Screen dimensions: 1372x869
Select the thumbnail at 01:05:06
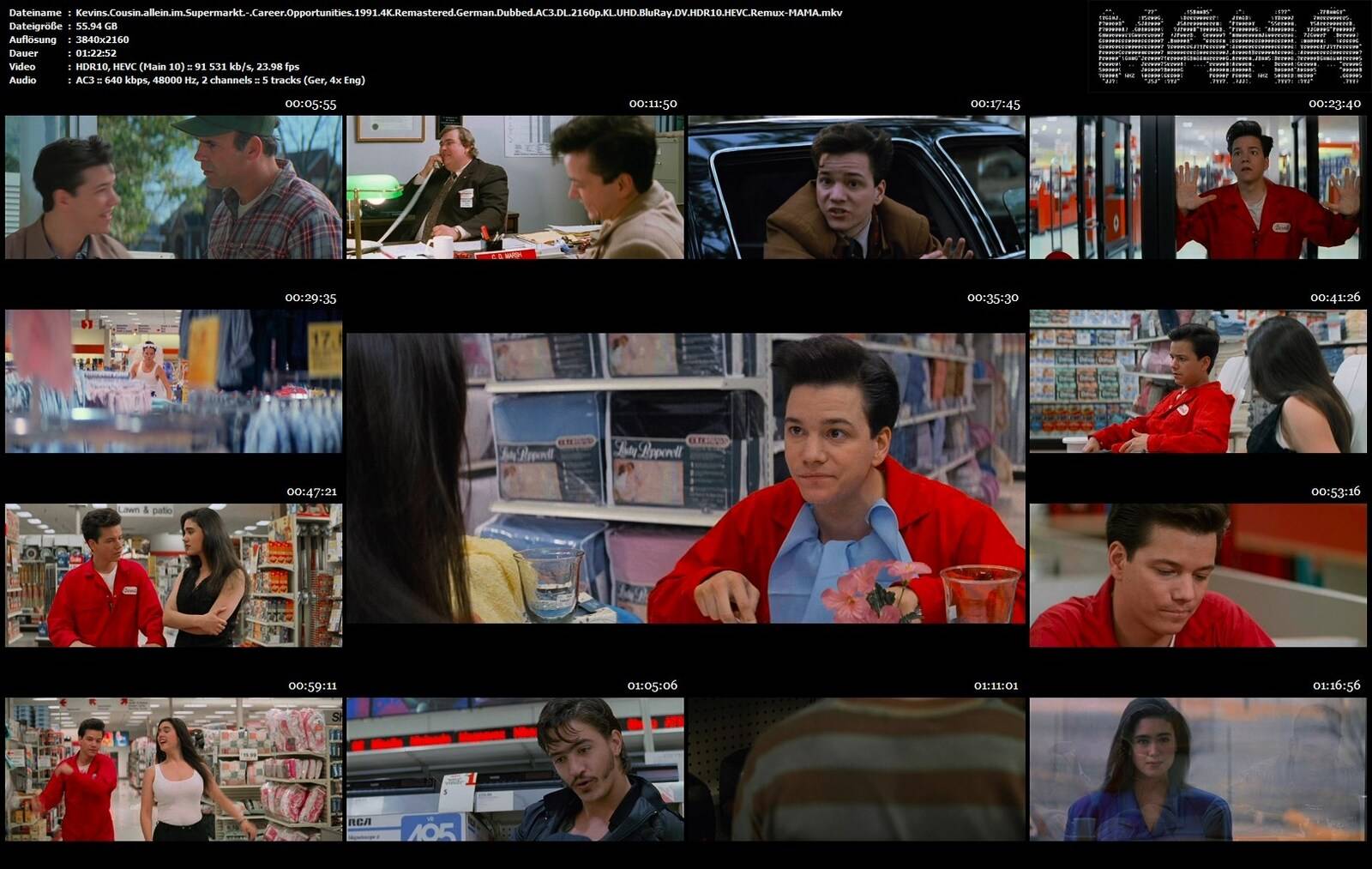click(x=515, y=769)
